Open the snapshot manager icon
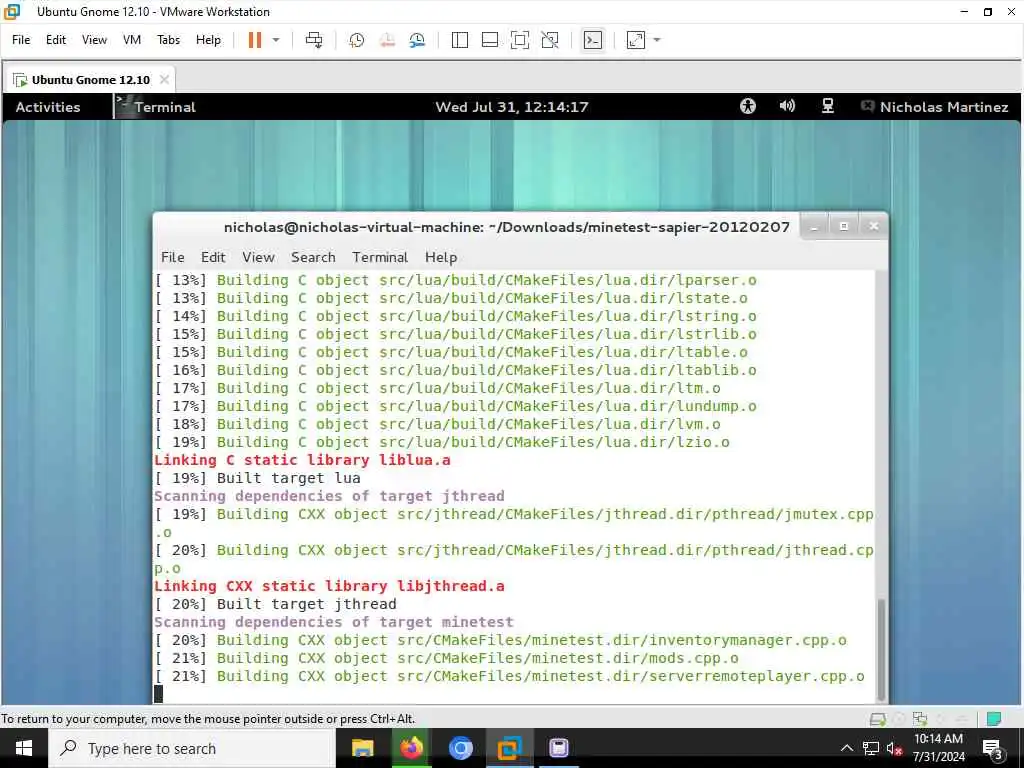 click(x=417, y=40)
